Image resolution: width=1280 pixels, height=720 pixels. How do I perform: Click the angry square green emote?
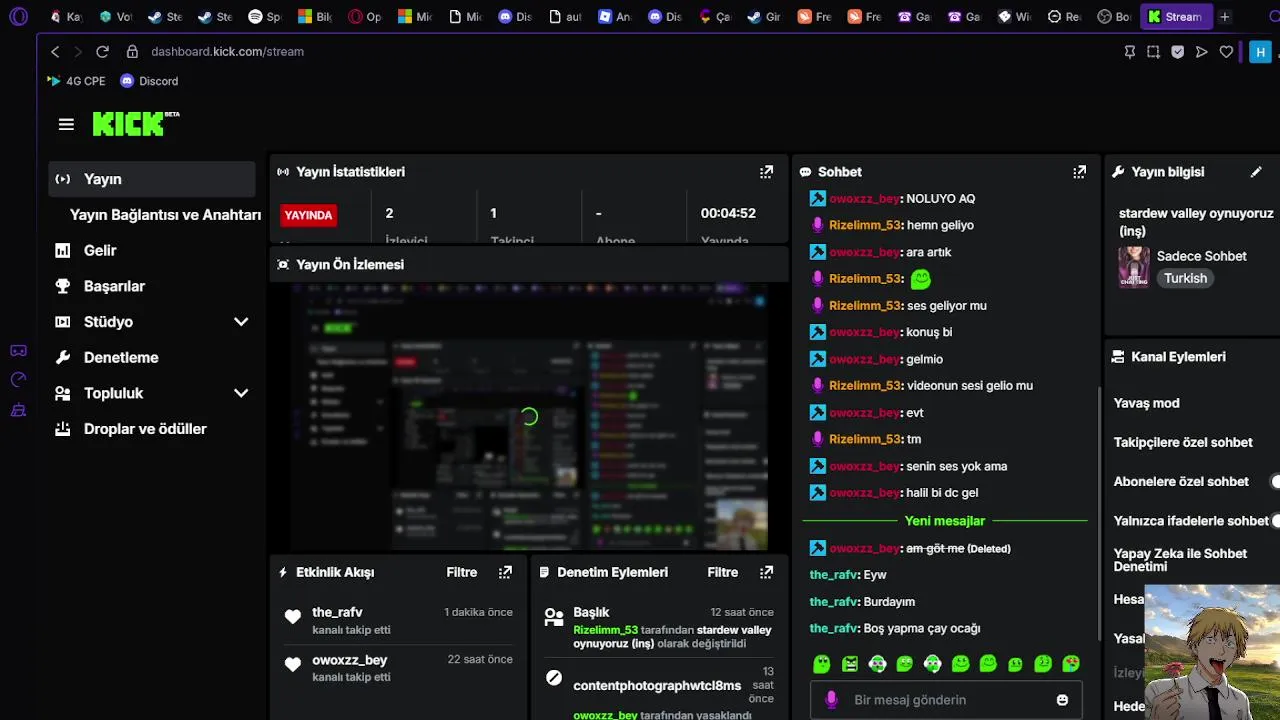[850, 664]
